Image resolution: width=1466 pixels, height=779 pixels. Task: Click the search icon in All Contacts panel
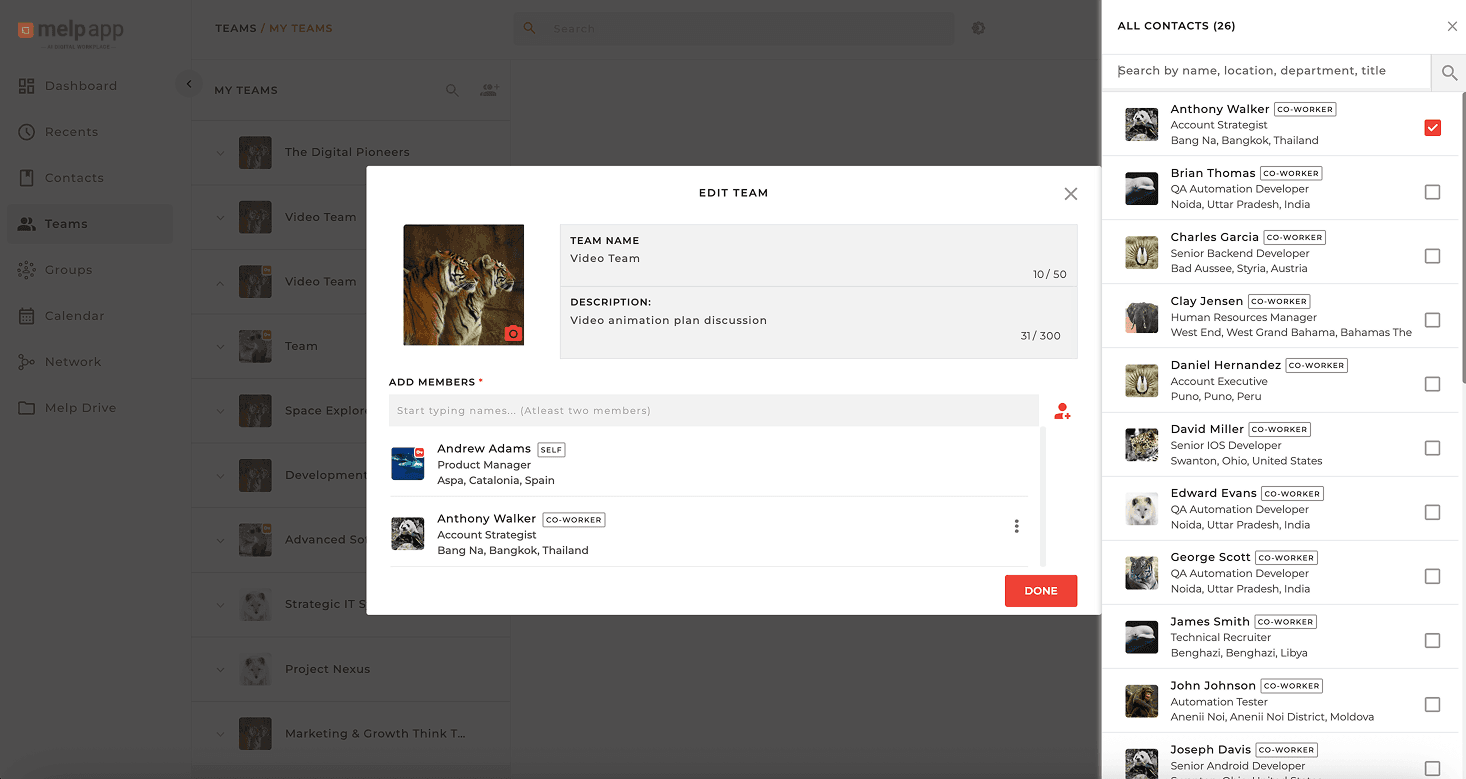pos(1448,72)
